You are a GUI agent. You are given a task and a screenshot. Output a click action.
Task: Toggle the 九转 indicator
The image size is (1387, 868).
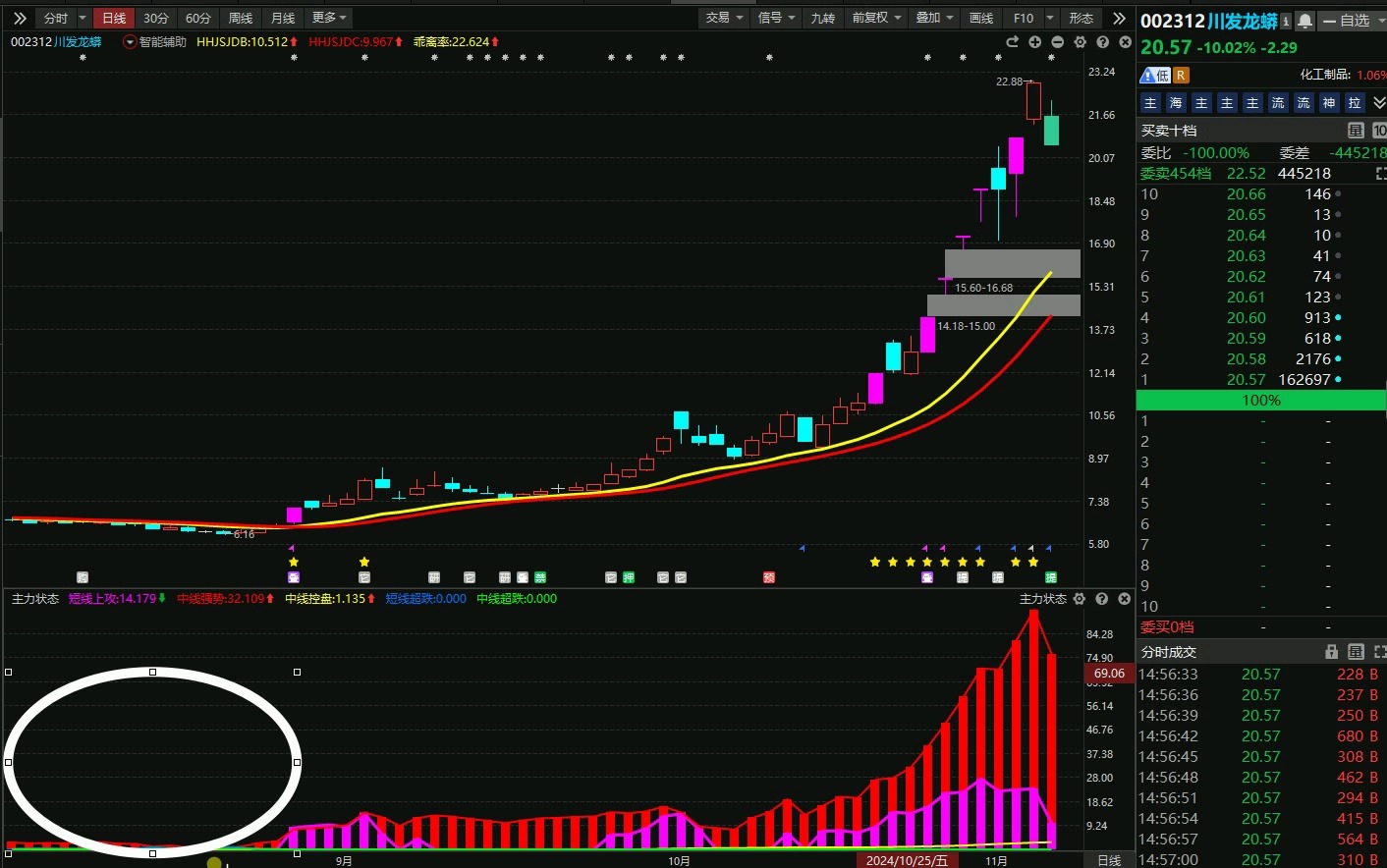[x=822, y=18]
